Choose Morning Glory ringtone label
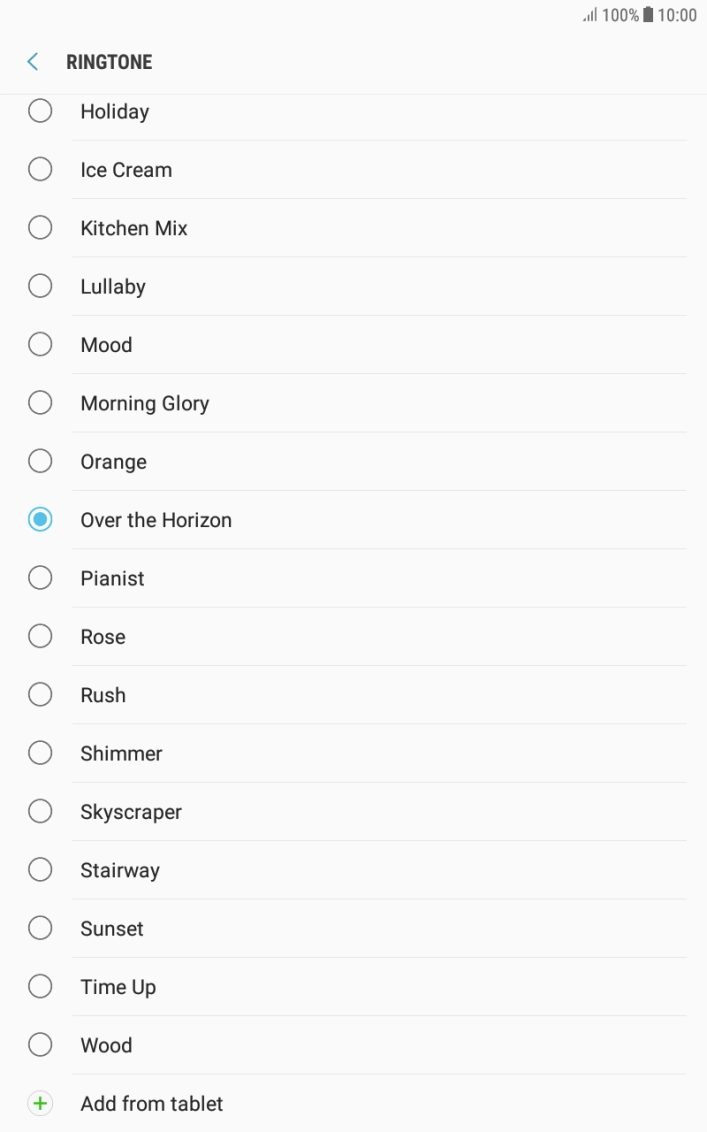Image resolution: width=707 pixels, height=1132 pixels. click(x=145, y=404)
